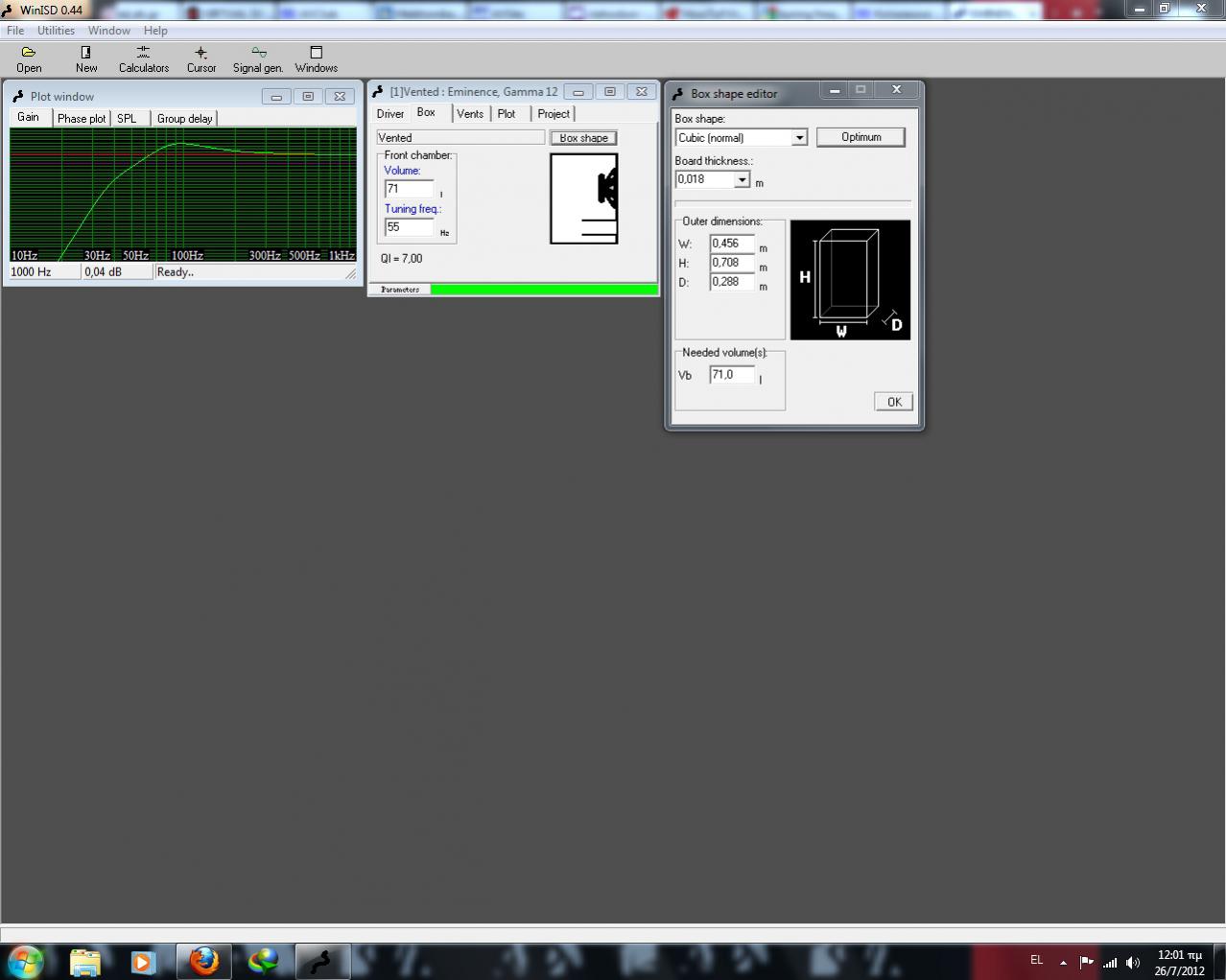Click the Action Center flag icon
The width and height of the screenshot is (1226, 980).
coord(1086,962)
